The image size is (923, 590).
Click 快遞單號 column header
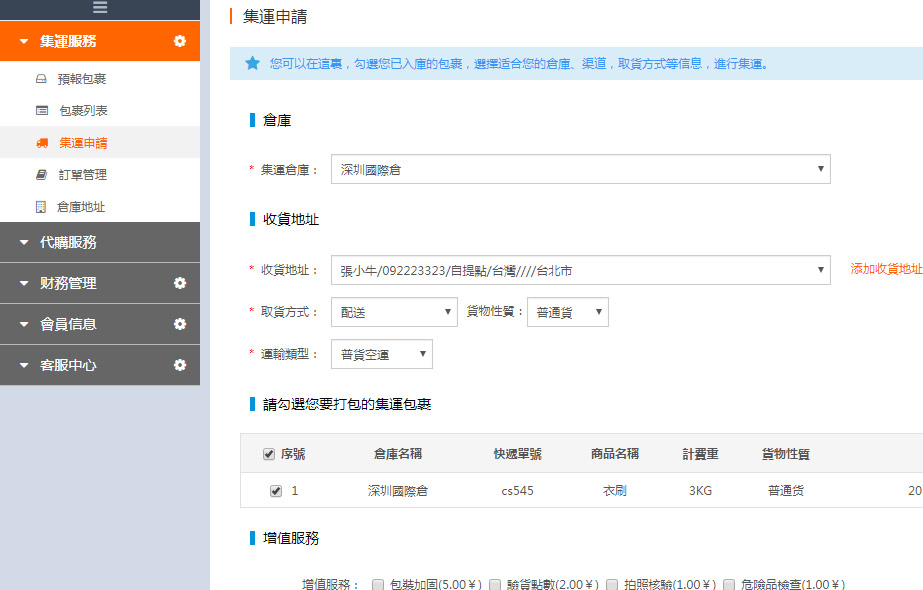pyautogui.click(x=517, y=454)
